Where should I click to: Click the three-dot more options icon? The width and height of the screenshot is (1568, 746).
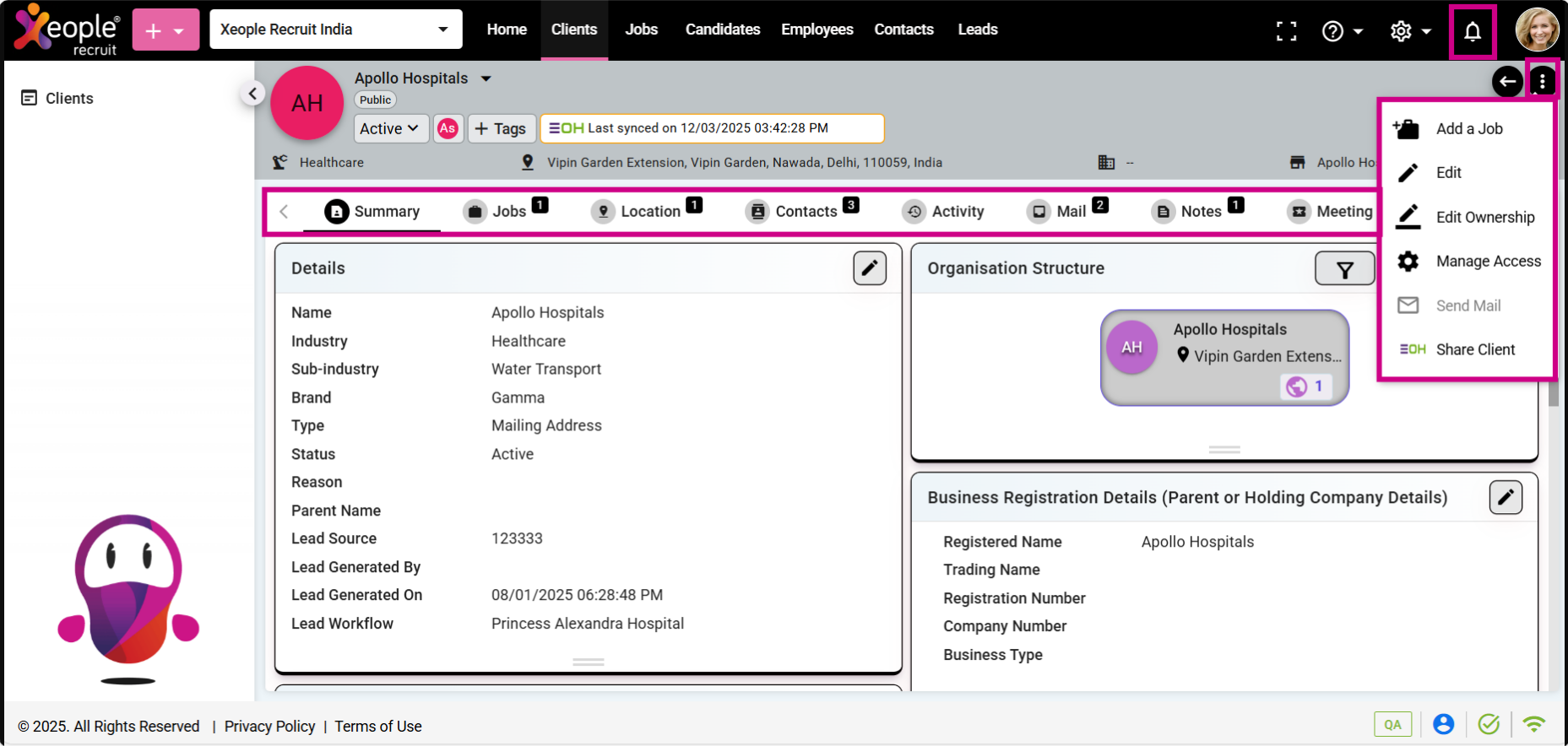coord(1542,82)
